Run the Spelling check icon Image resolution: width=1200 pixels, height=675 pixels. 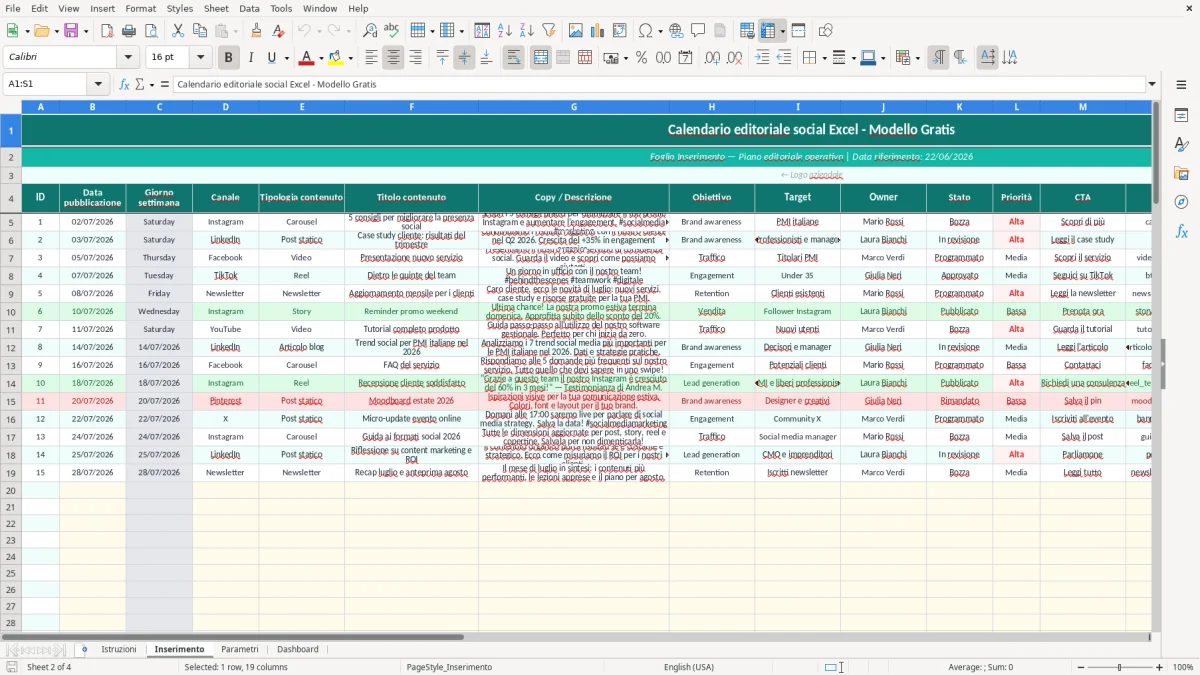pyautogui.click(x=392, y=31)
